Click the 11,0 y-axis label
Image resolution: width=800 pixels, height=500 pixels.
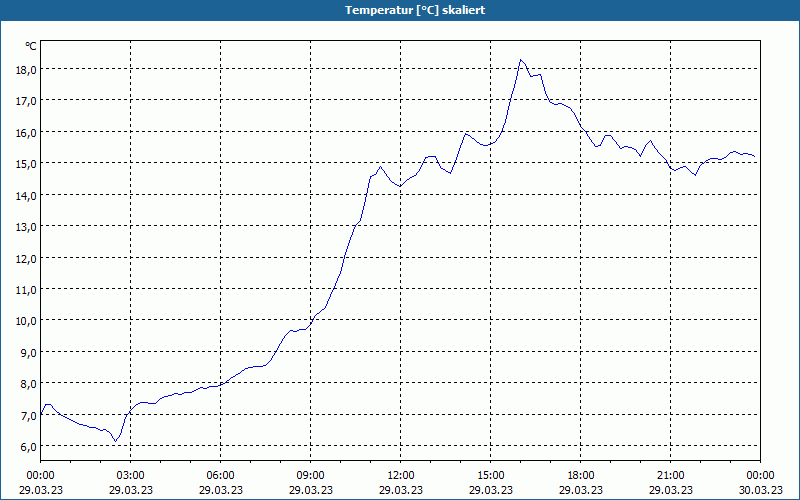26,290
